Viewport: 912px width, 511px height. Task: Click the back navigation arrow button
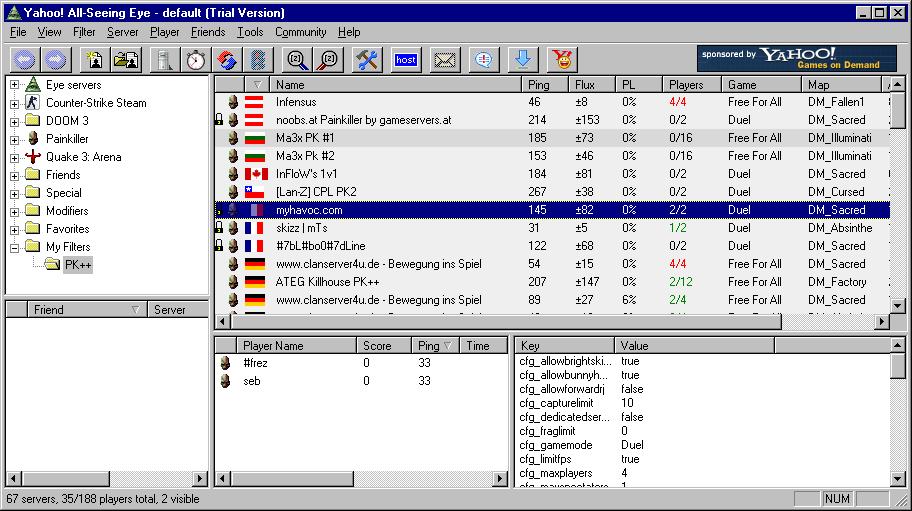tap(24, 59)
